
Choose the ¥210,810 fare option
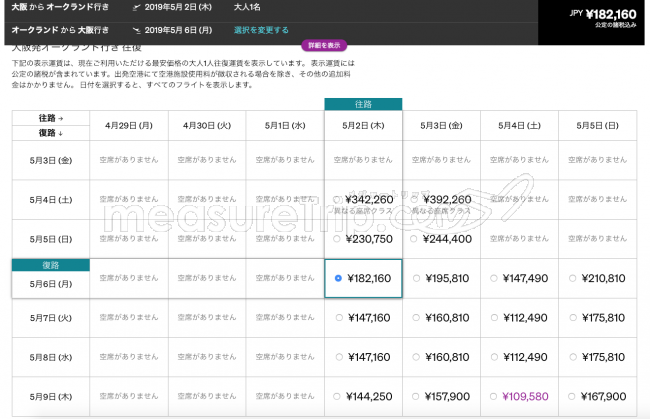point(572,279)
